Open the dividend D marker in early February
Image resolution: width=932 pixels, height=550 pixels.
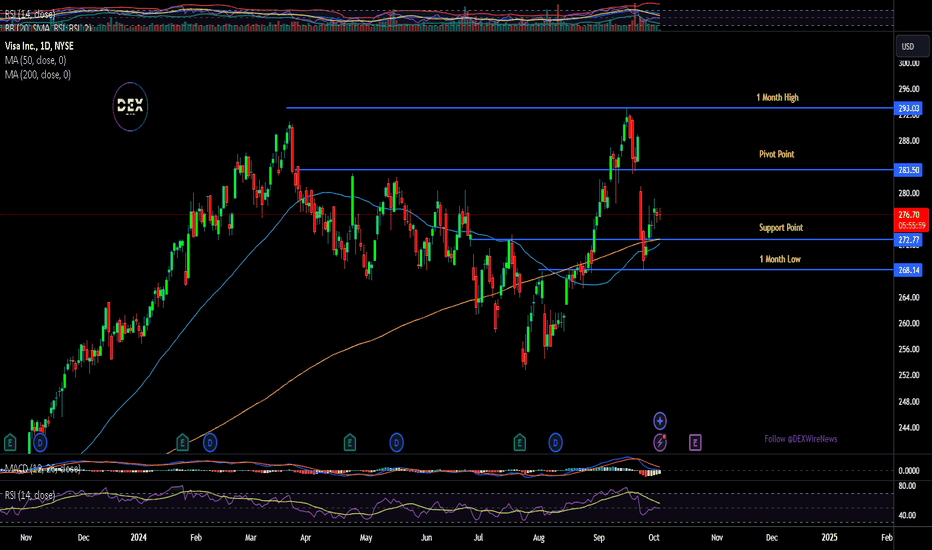(x=210, y=442)
